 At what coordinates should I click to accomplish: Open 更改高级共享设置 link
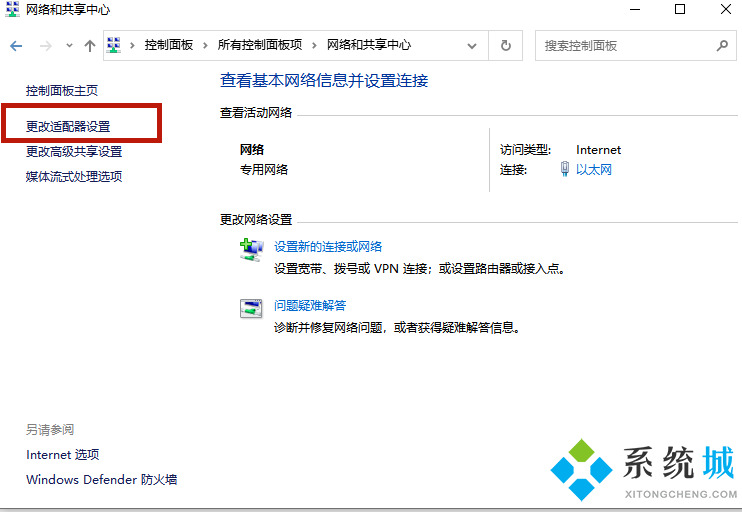(x=74, y=152)
